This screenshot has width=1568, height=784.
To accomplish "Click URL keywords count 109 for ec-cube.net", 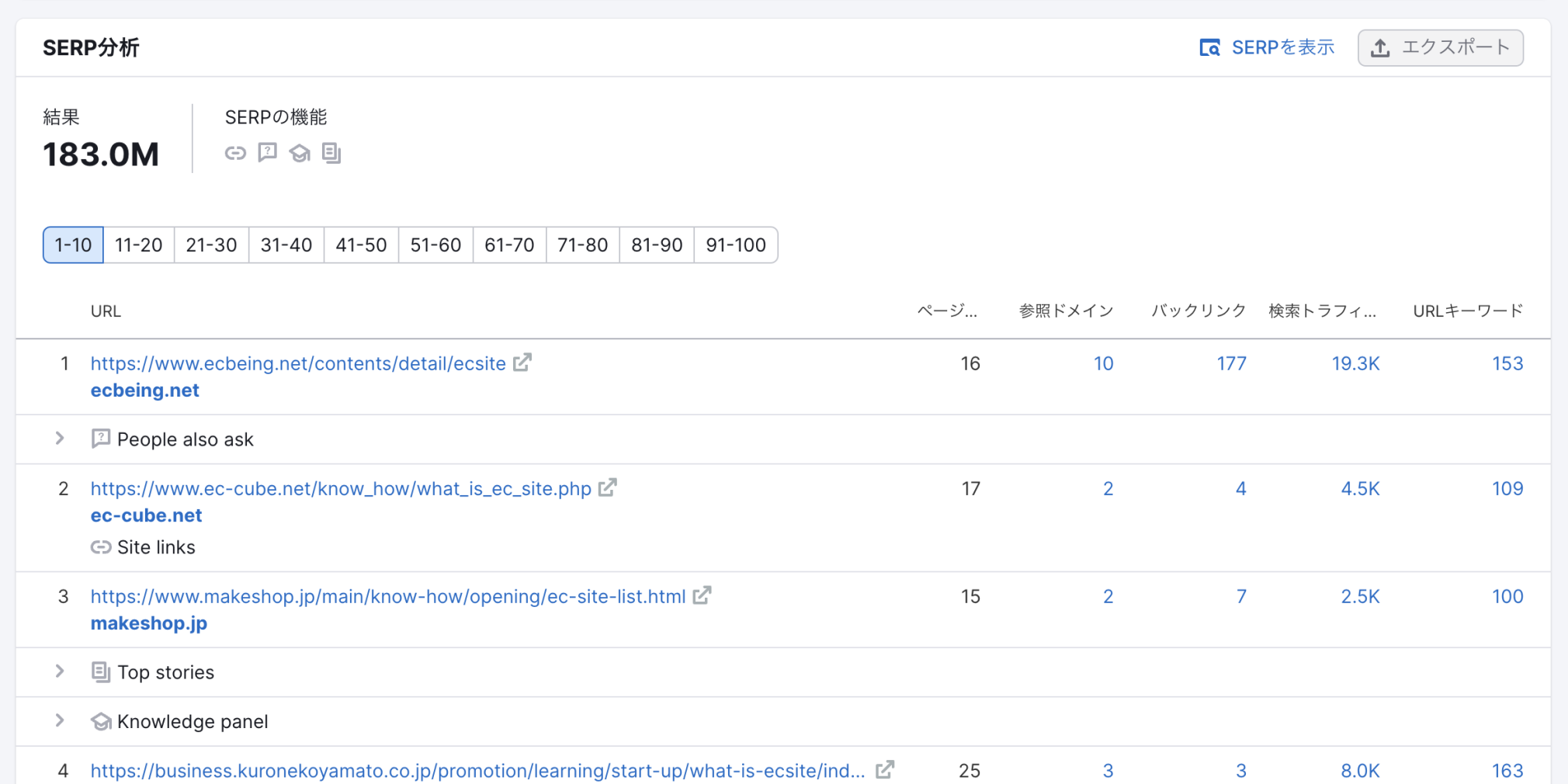I will pos(1507,488).
